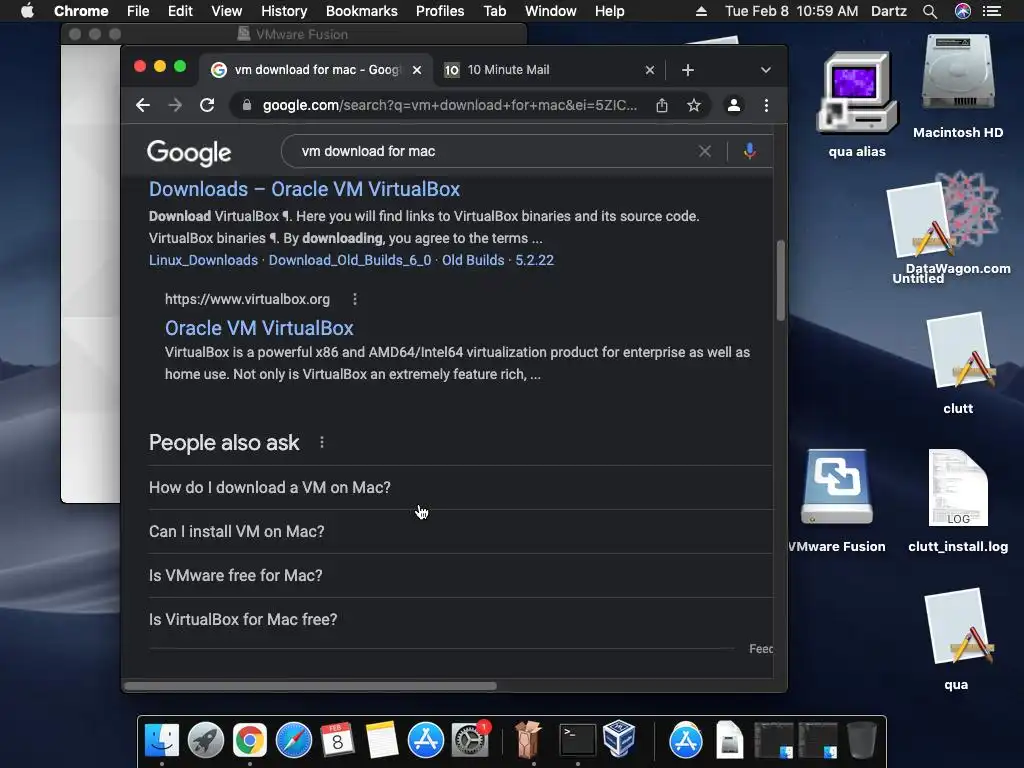
Task: Open Chrome's three-dot options menu
Action: [766, 105]
